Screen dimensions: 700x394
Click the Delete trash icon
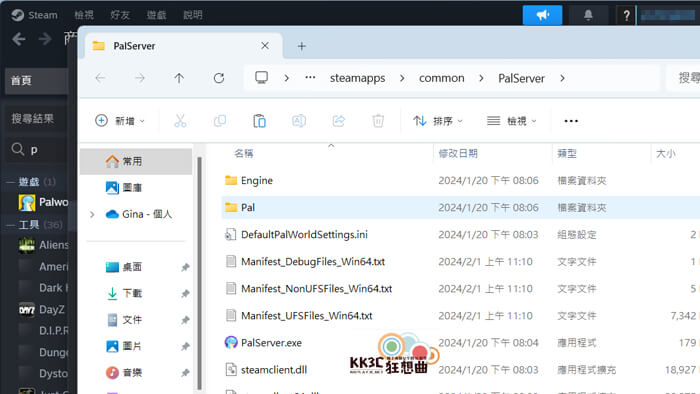tap(378, 121)
